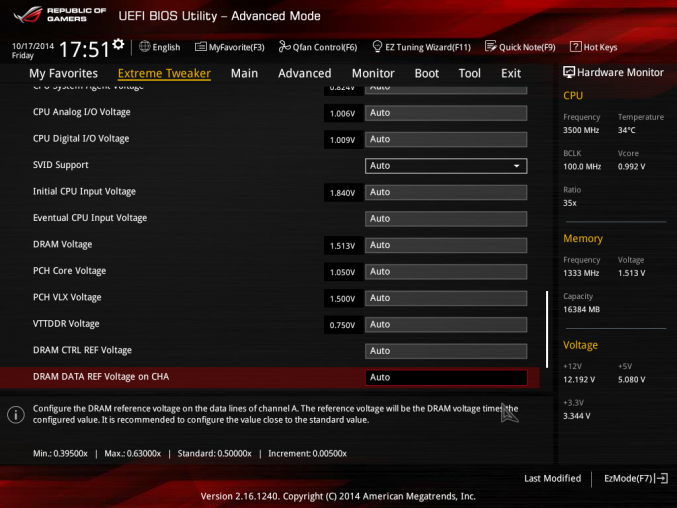Click Standard: 0.50000x hint text

[215, 454]
